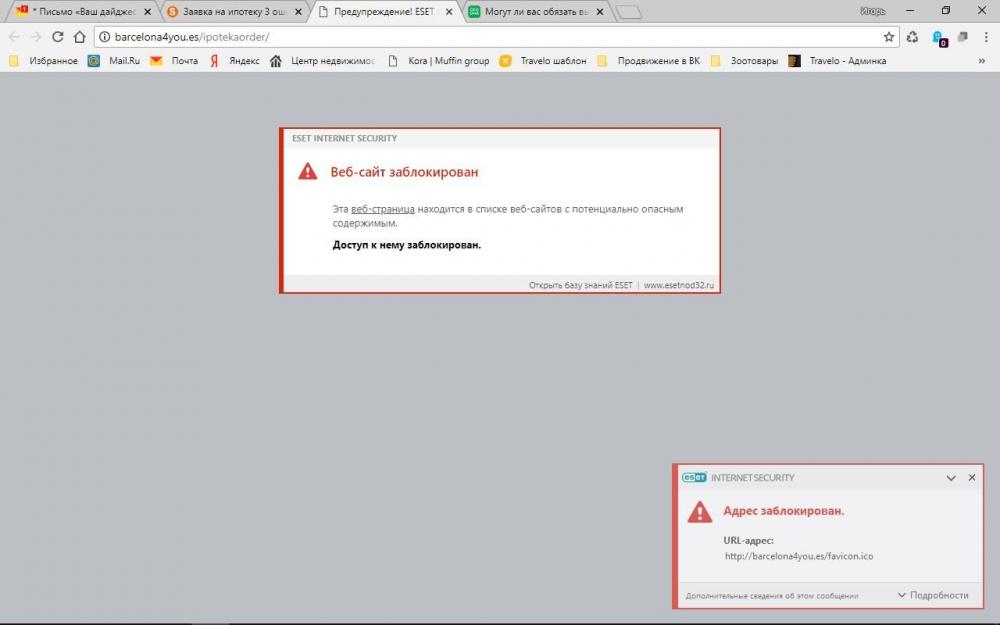Open the Mail.Ru bookmark
The height and width of the screenshot is (625, 1000).
[114, 61]
